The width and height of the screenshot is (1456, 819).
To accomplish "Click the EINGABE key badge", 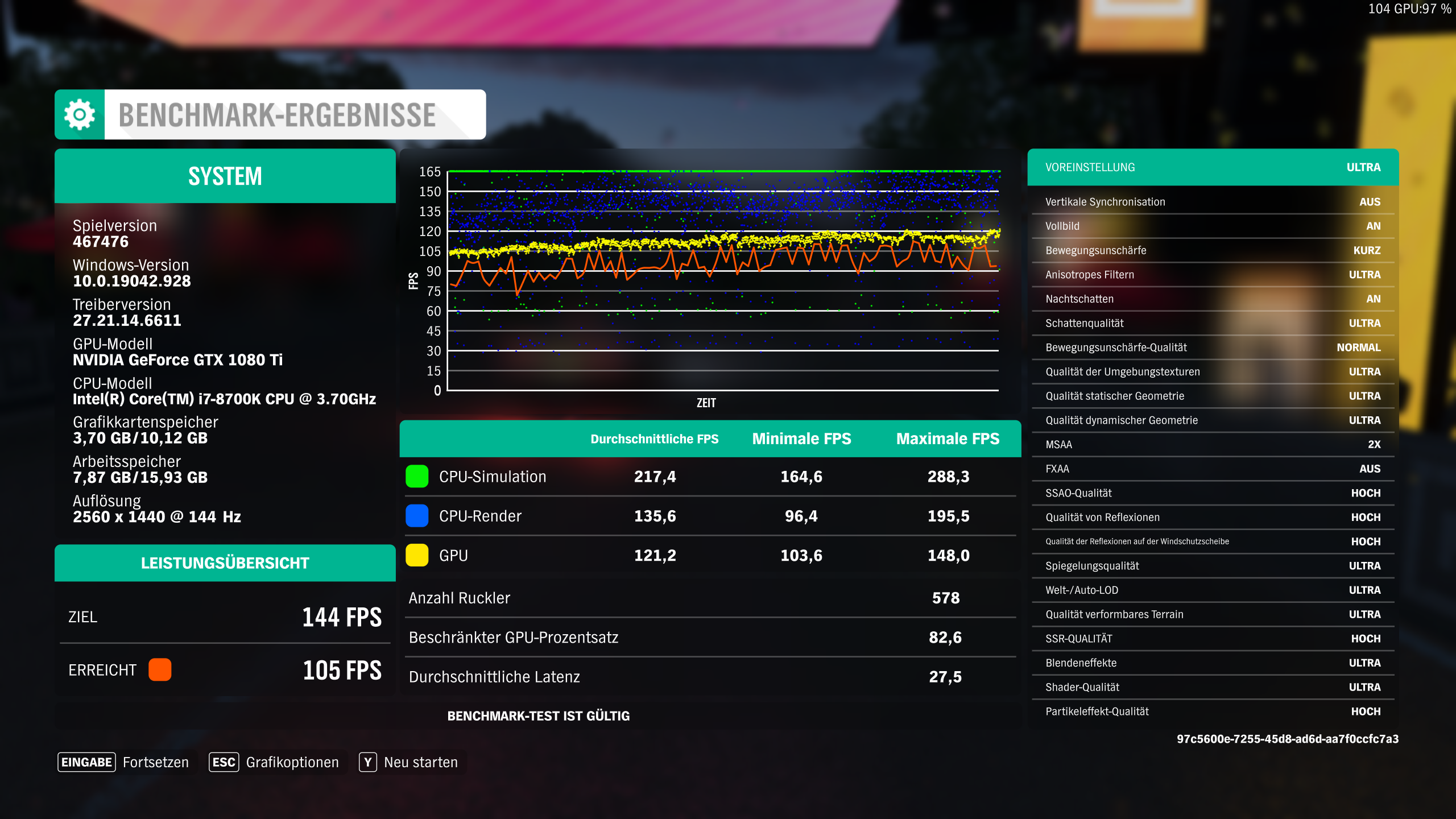I will (x=86, y=762).
